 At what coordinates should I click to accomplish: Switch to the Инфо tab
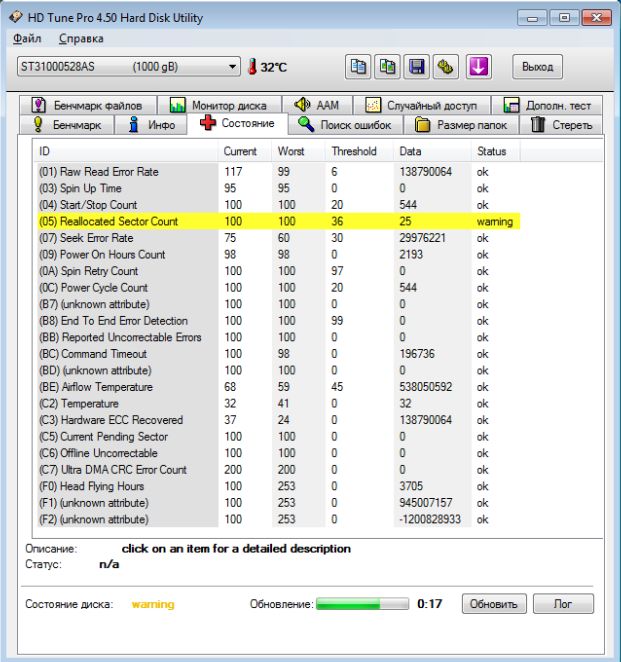click(153, 125)
